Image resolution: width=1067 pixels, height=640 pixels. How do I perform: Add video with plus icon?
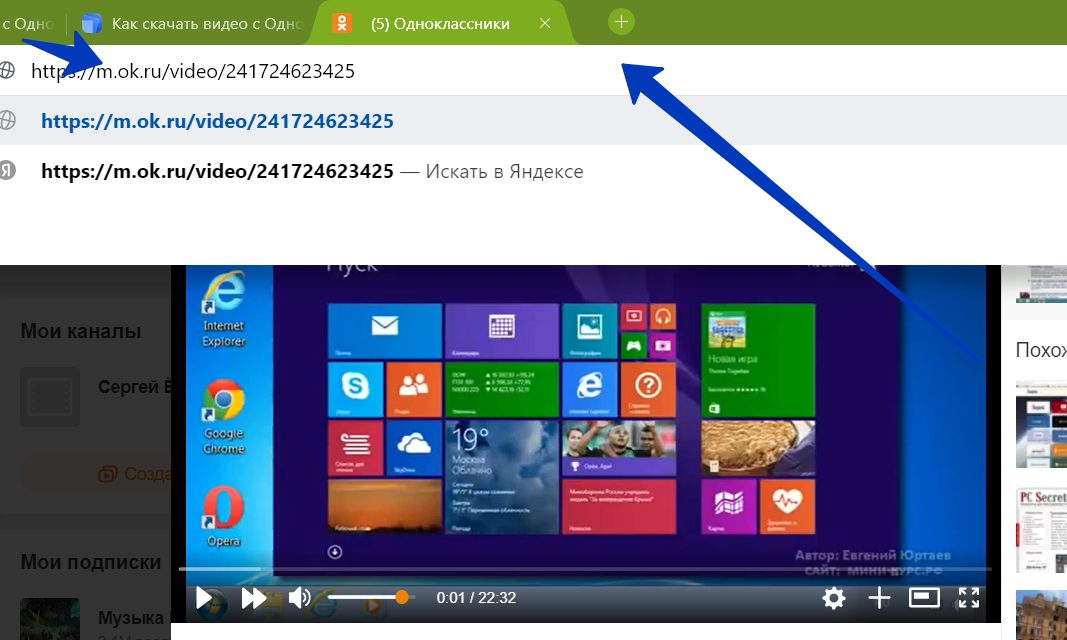[x=879, y=598]
